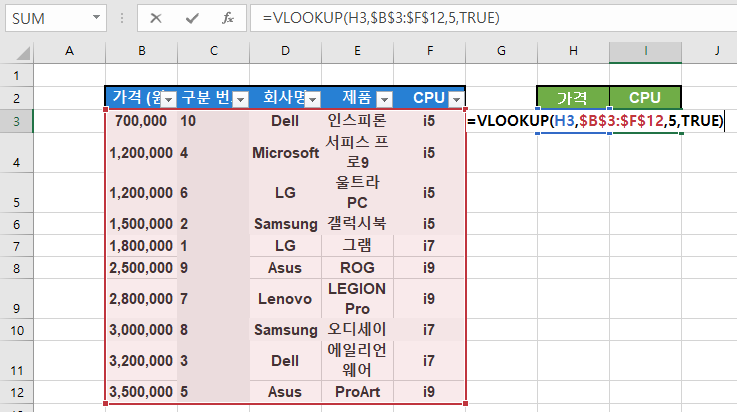The width and height of the screenshot is (737, 412).
Task: Select row 1 header
Action: 16,75
